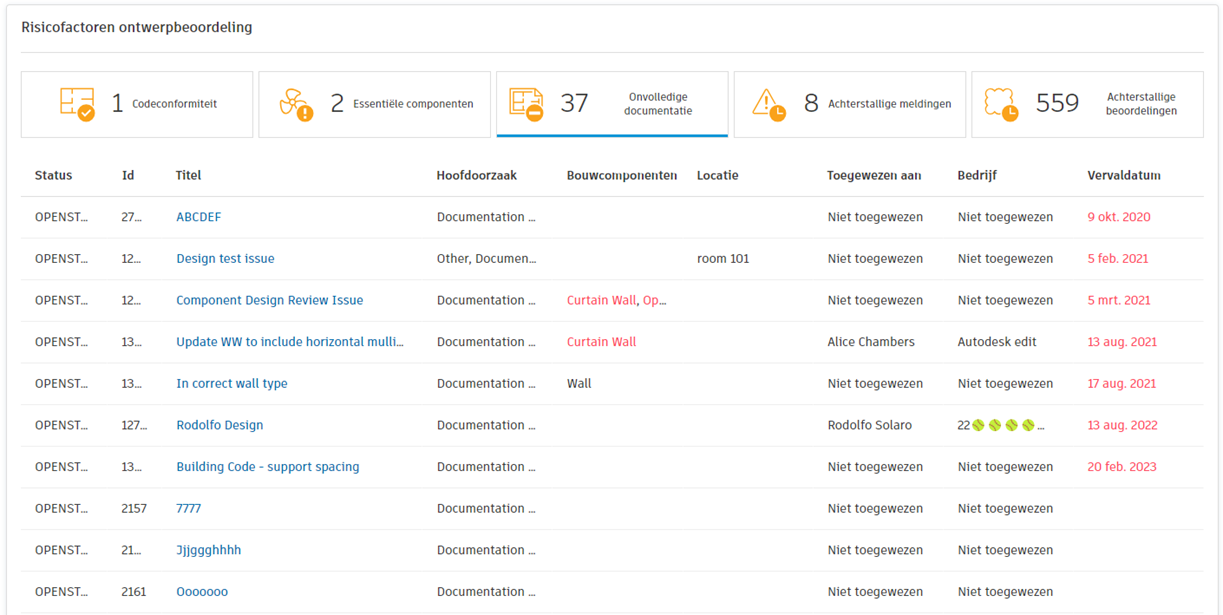Click the due date 13 aug. 2022
This screenshot has width=1223, height=615.
1123,425
